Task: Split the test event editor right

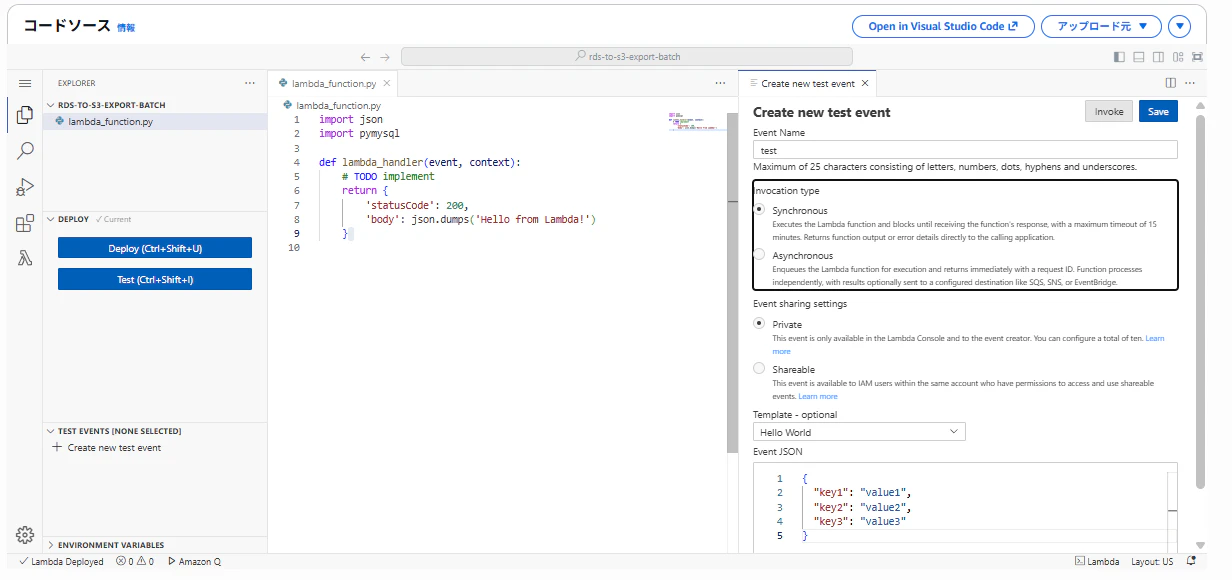Action: [1171, 83]
